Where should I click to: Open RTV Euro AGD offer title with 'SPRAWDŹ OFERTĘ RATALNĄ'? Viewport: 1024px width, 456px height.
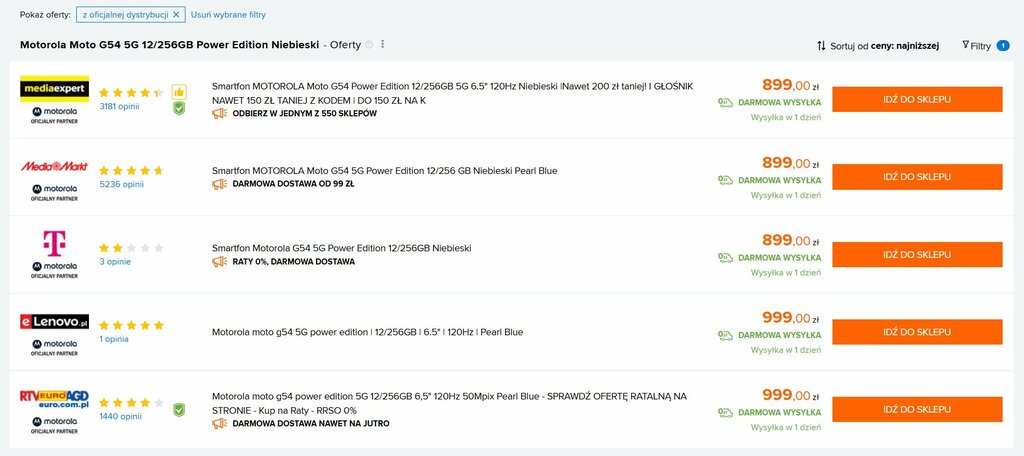click(449, 403)
